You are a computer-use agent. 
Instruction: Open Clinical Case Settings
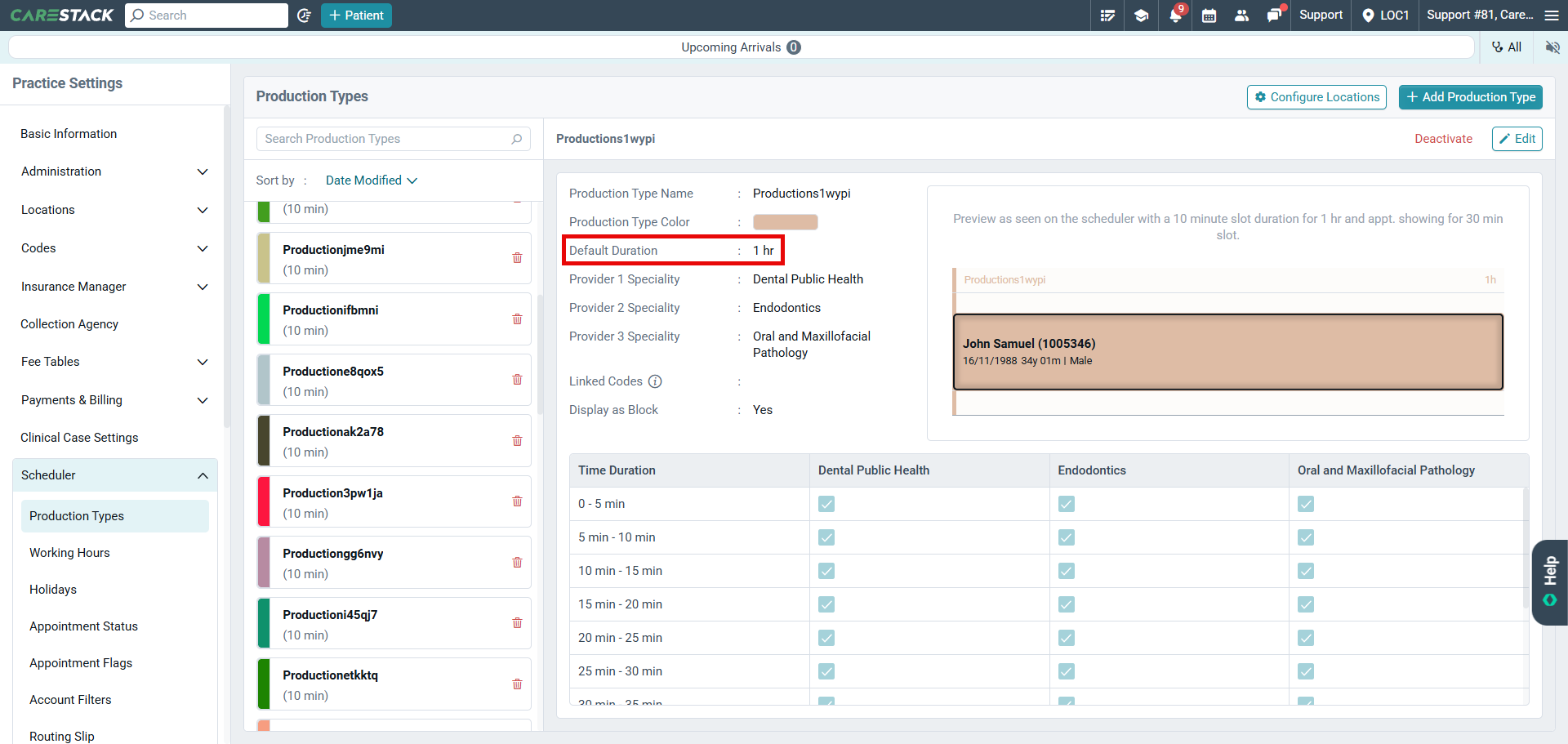(79, 438)
